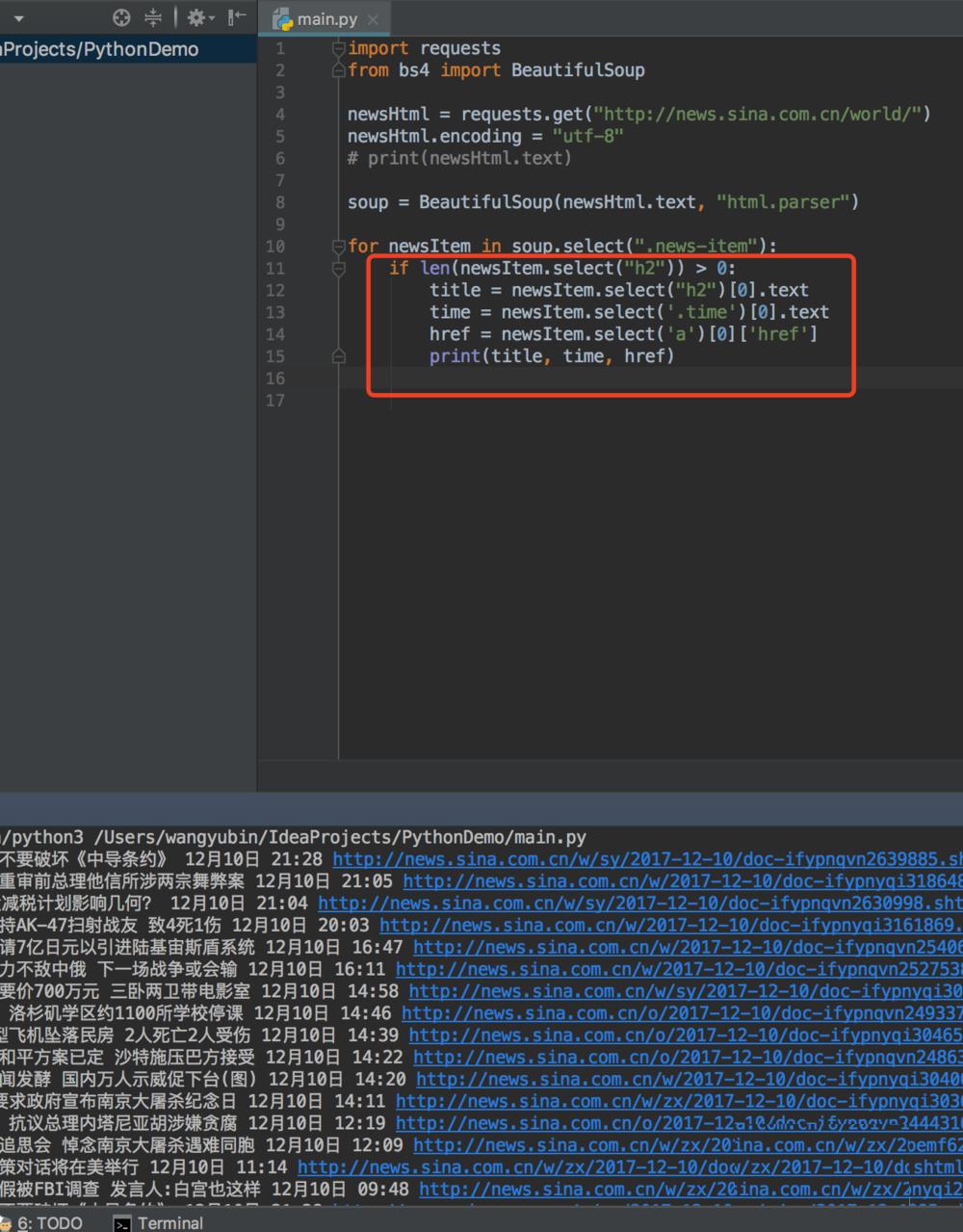
Task: Close the main.py editor tab
Action: (373, 19)
